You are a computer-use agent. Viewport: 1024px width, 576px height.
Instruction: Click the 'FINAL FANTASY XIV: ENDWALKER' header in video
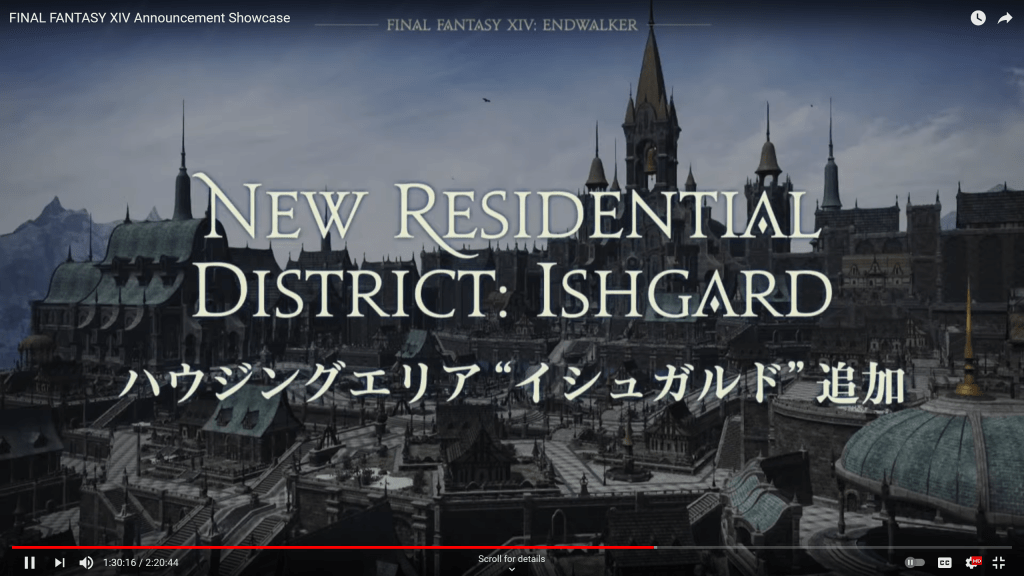[x=511, y=25]
